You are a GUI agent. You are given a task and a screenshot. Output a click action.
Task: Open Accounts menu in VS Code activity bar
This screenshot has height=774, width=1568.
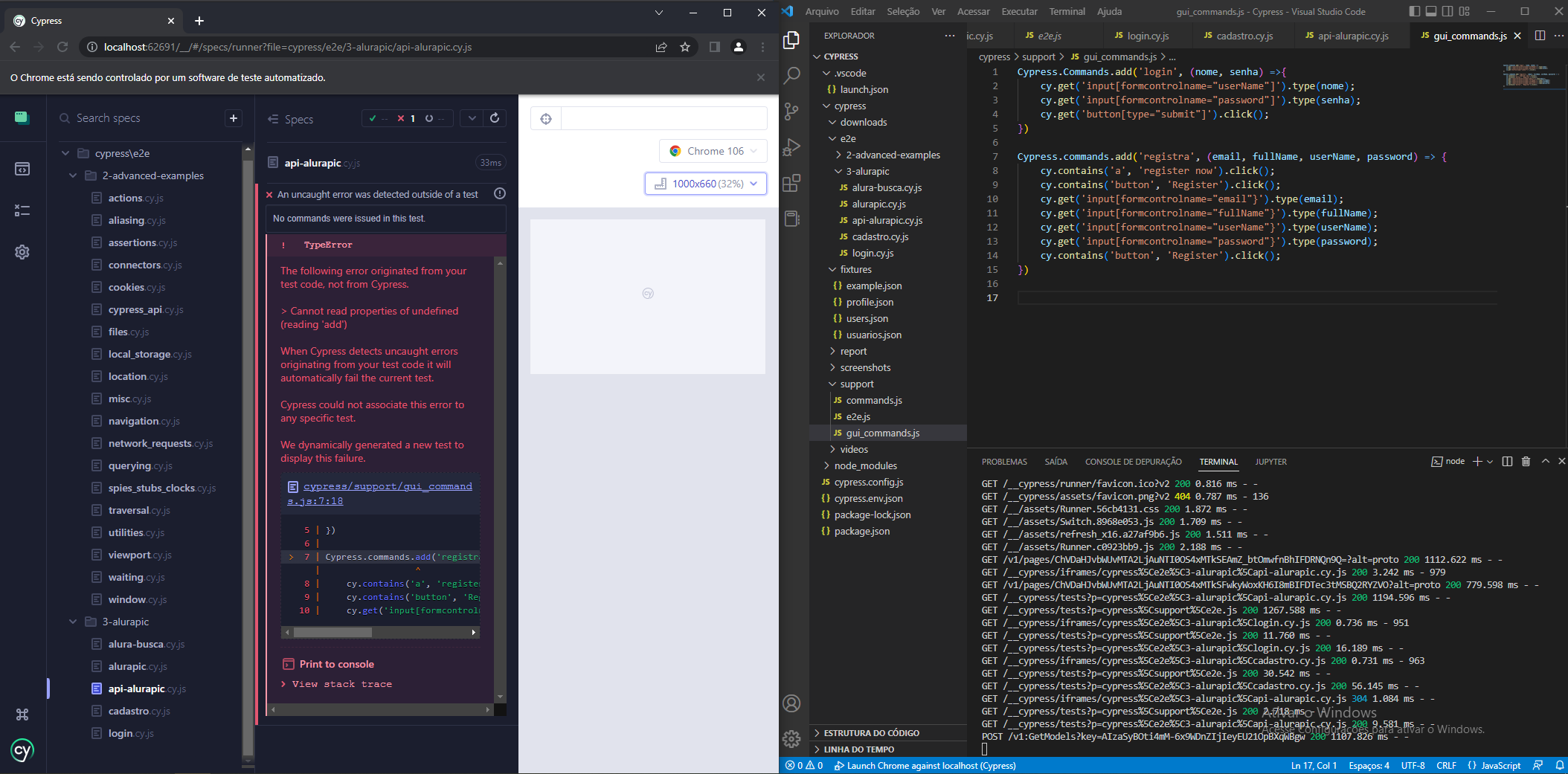pos(792,703)
